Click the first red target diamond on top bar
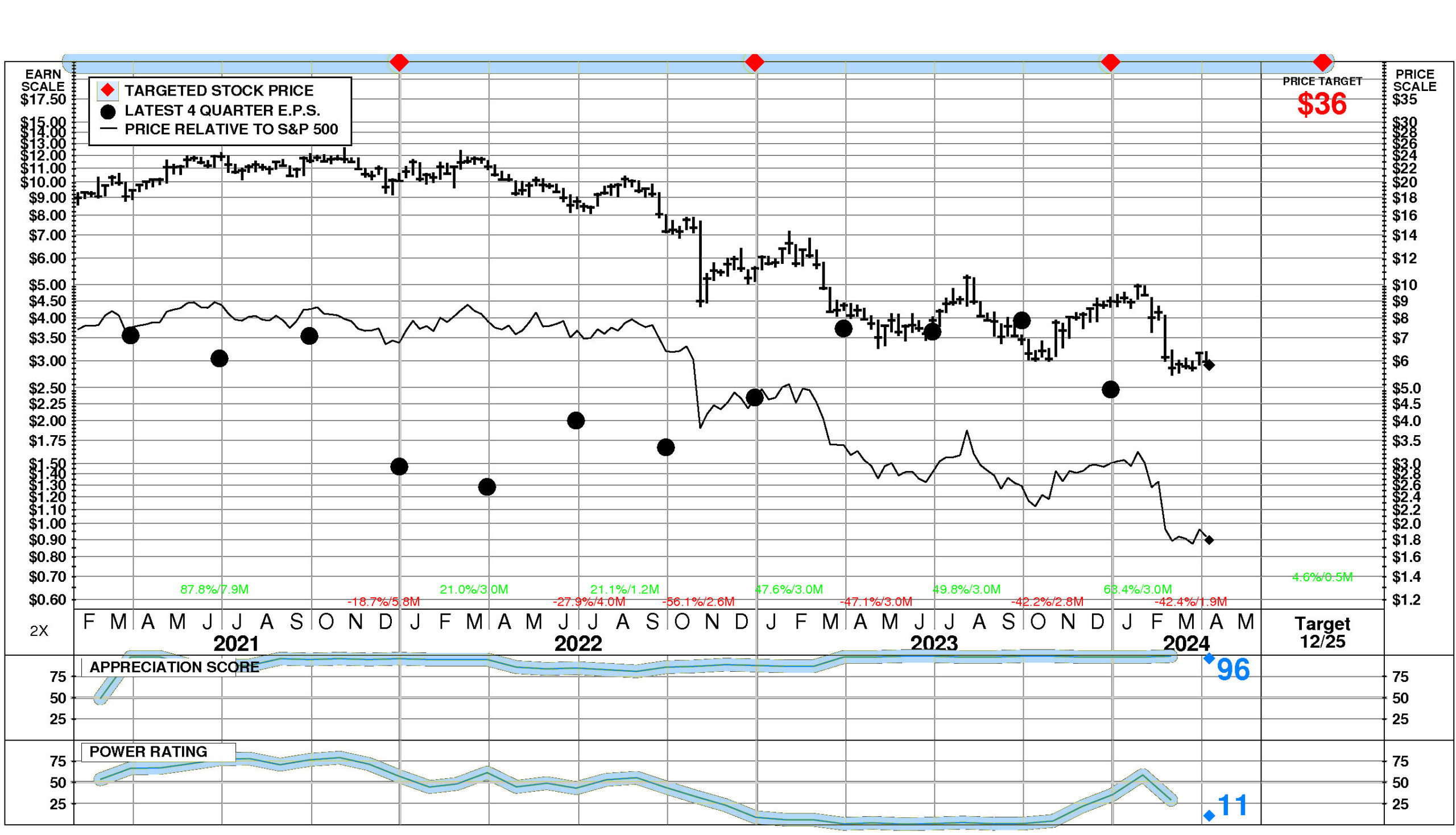 tap(399, 61)
